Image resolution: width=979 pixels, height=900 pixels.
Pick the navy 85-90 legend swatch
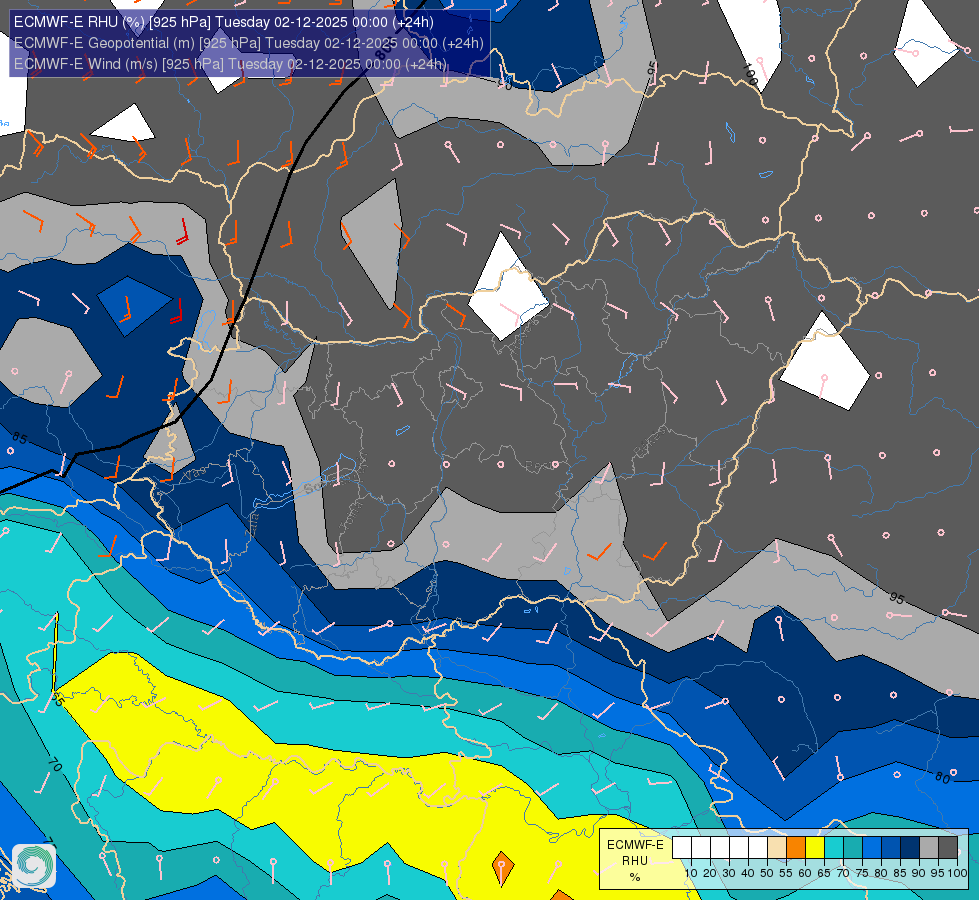(910, 848)
